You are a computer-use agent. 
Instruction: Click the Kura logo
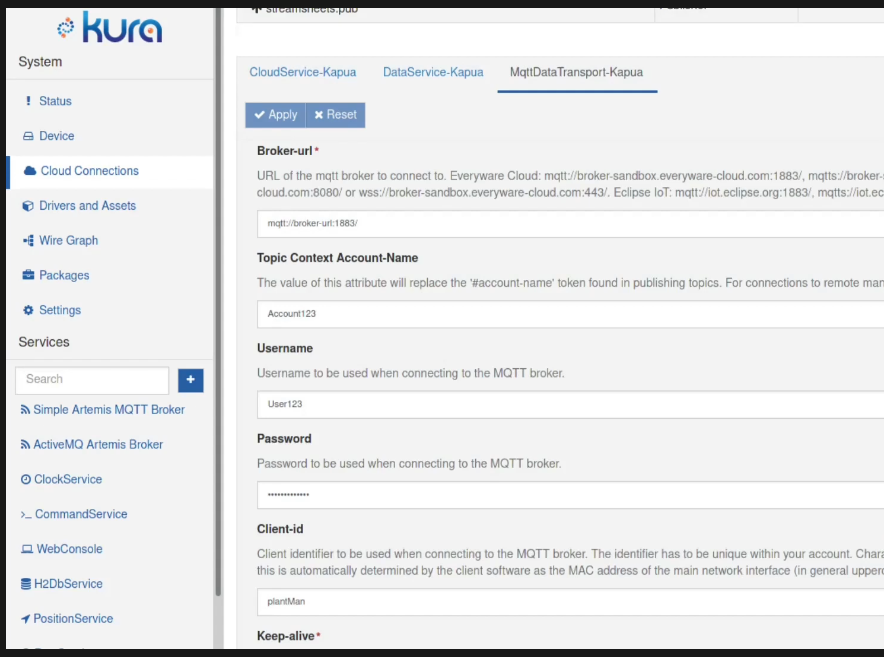click(x=110, y=27)
